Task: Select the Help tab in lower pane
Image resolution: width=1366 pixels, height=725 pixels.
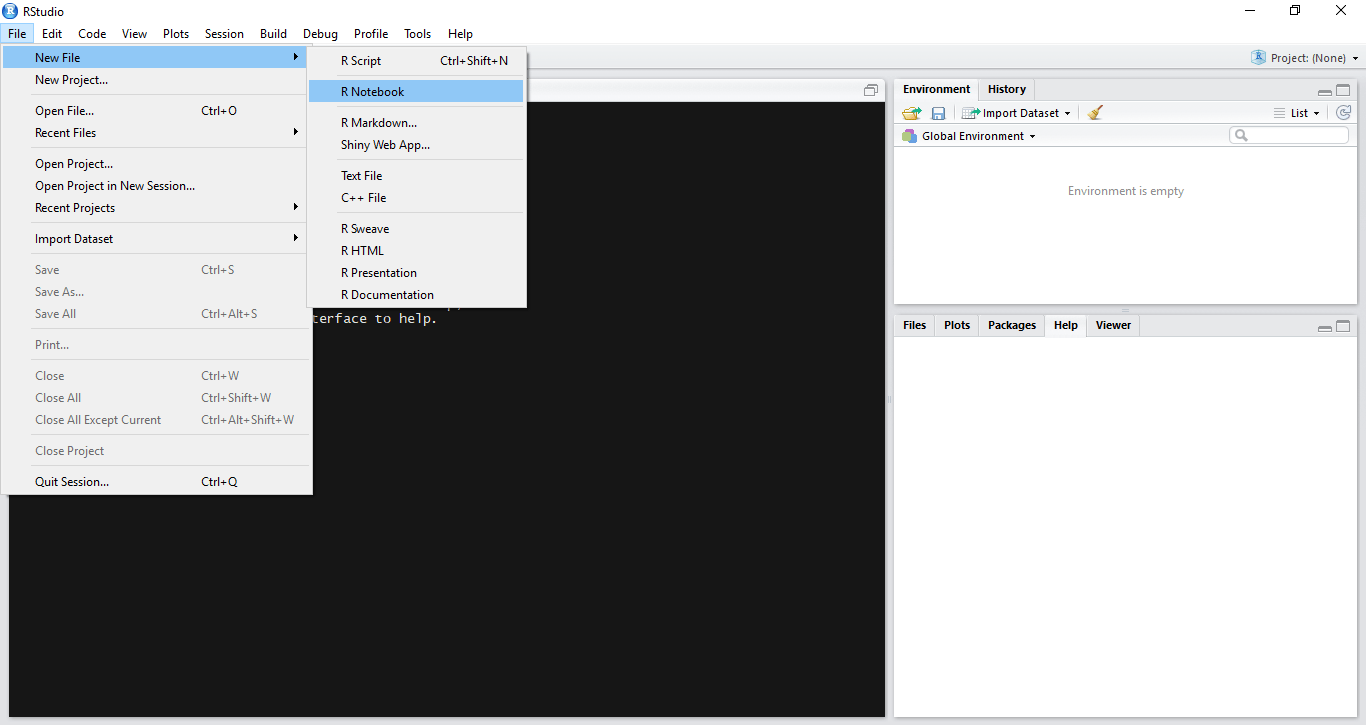Action: coord(1065,325)
